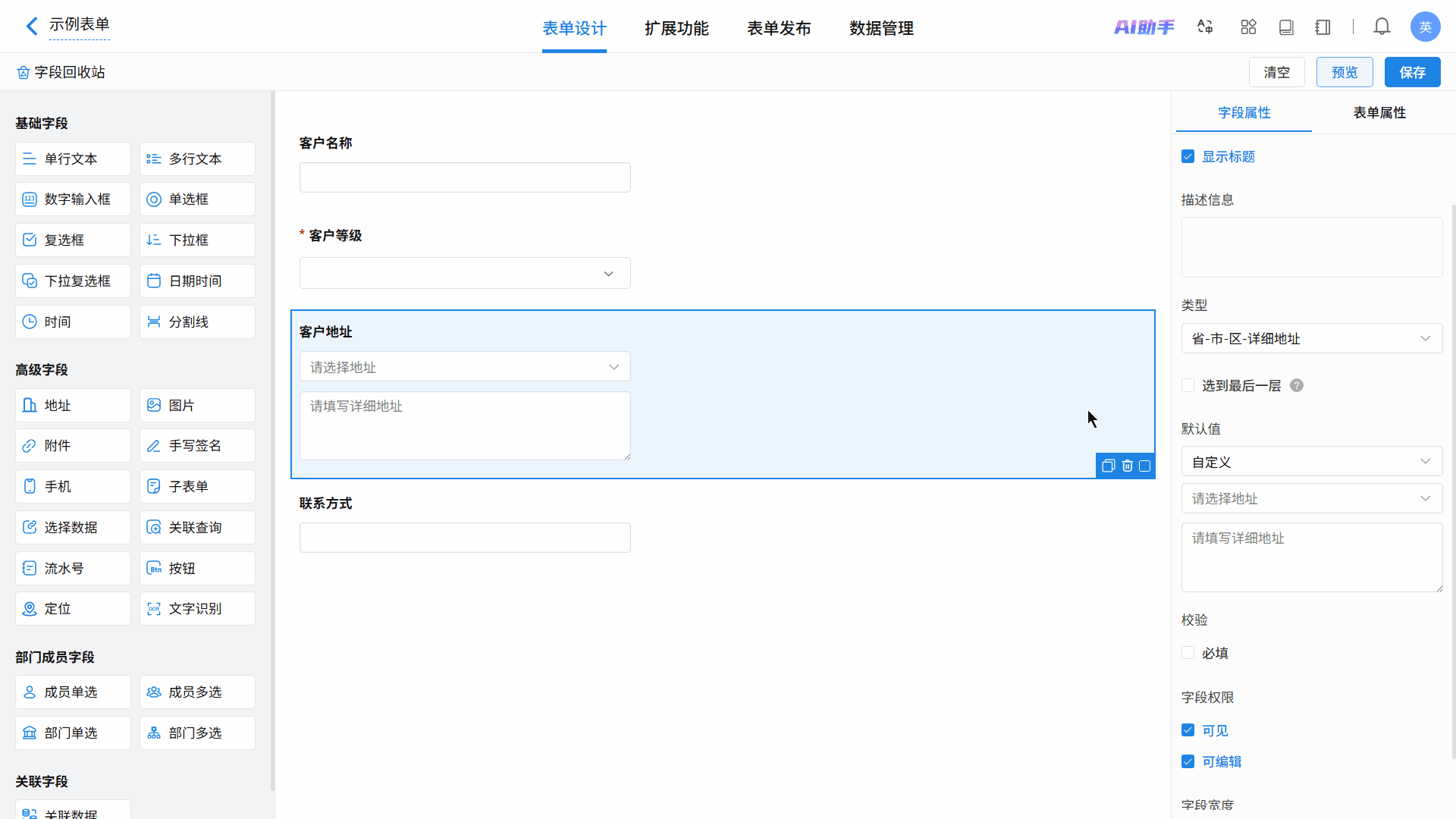Viewport: 1456px width, 819px height.
Task: Click the delete icon on the 客户地址 field
Action: click(1127, 466)
